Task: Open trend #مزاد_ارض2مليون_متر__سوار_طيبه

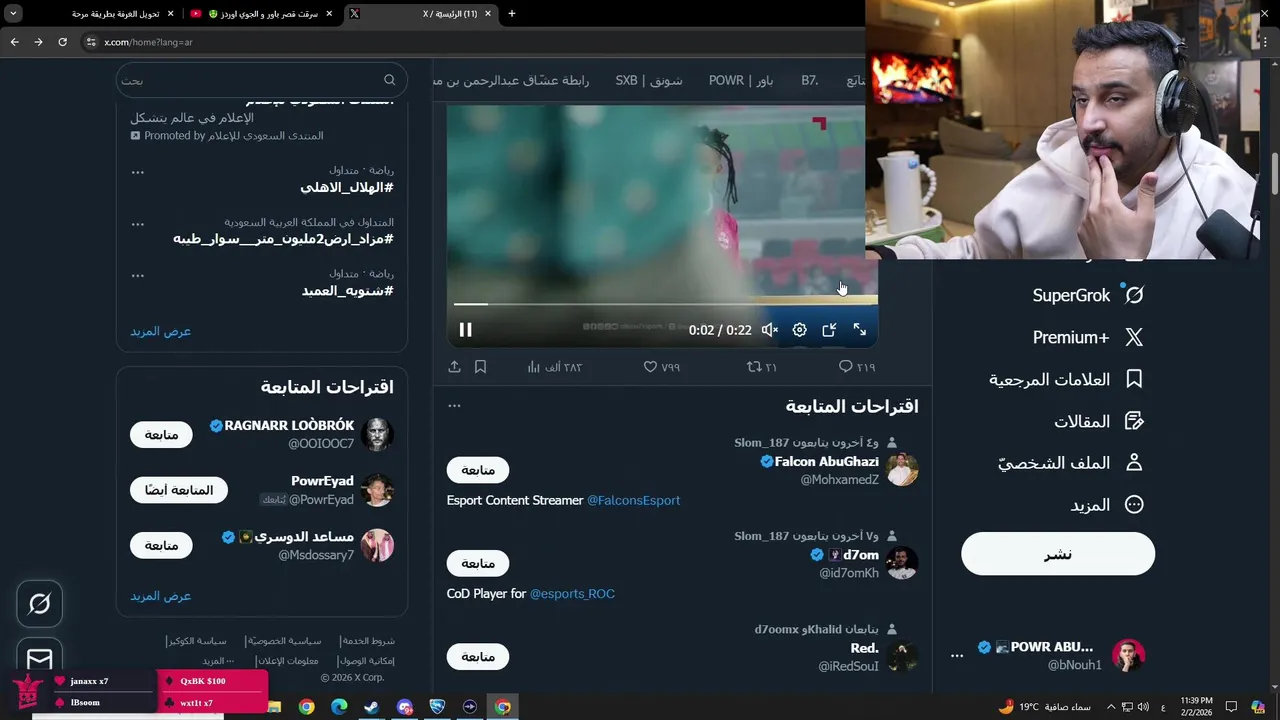Action: 283,239
